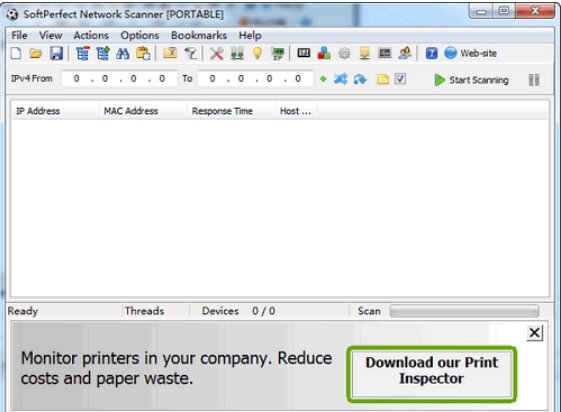Click the save floppy disk icon
Image resolution: width=561 pixels, height=412 pixels.
56,54
